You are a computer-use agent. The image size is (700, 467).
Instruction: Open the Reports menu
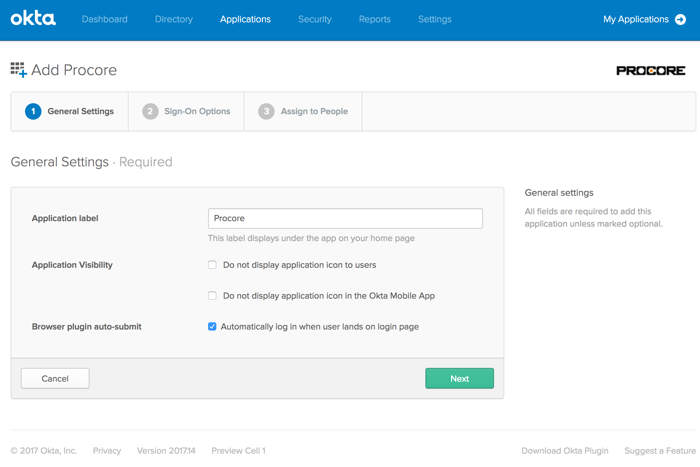(375, 19)
